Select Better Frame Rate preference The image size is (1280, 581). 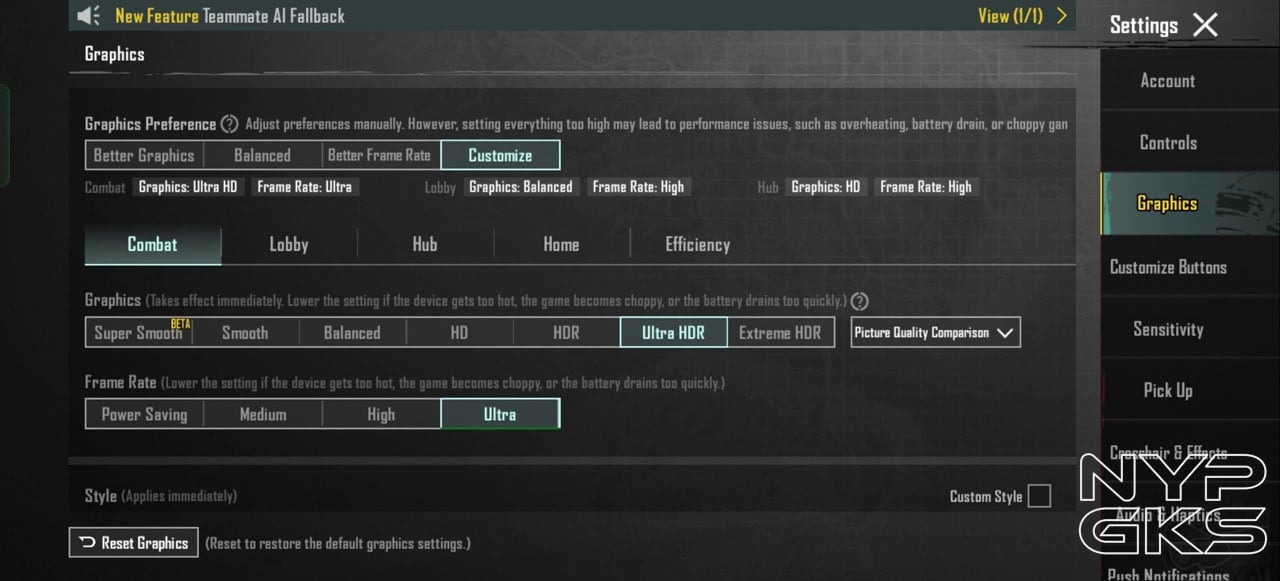pyautogui.click(x=379, y=155)
